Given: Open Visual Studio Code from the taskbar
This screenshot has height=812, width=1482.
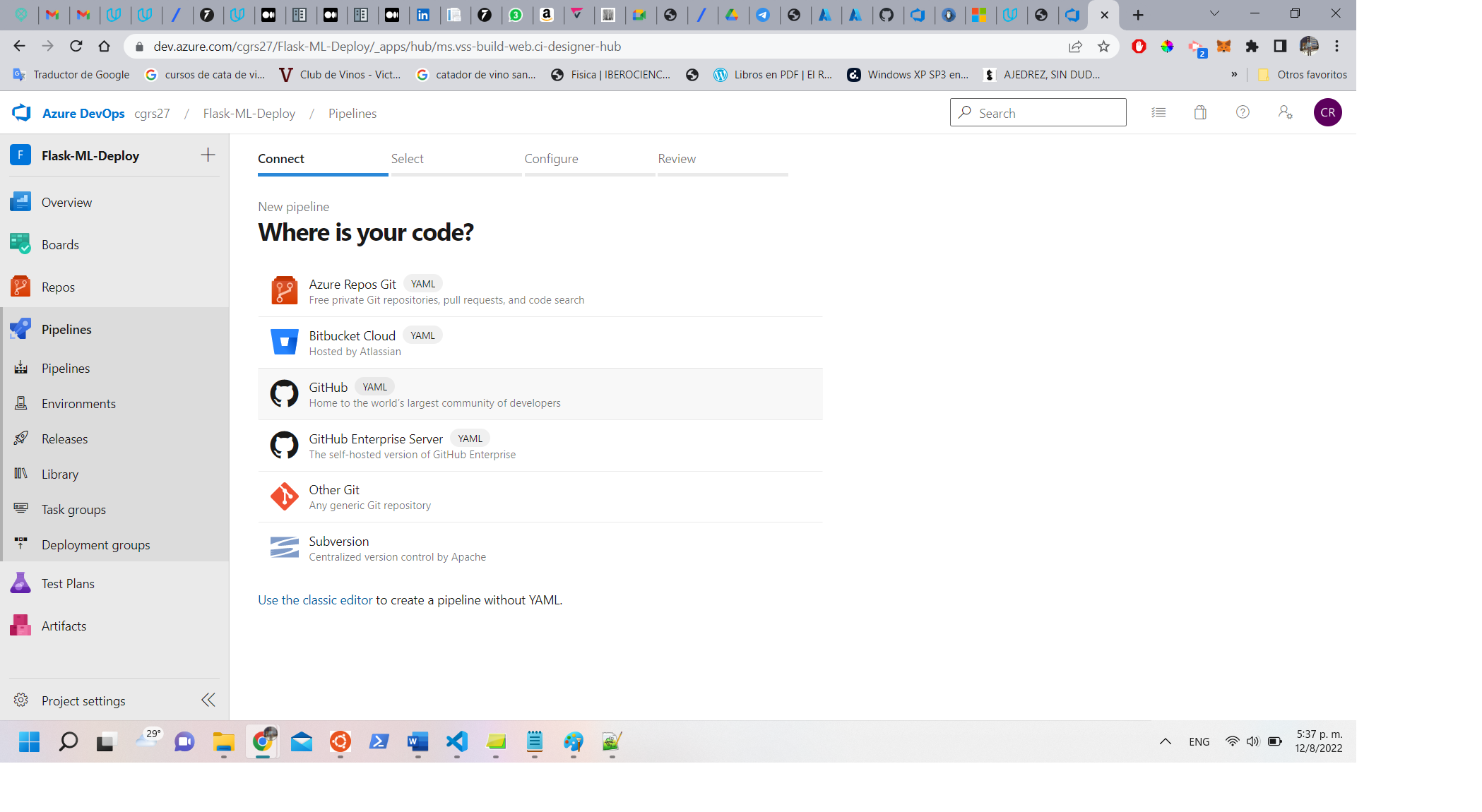Looking at the screenshot, I should tap(456, 742).
